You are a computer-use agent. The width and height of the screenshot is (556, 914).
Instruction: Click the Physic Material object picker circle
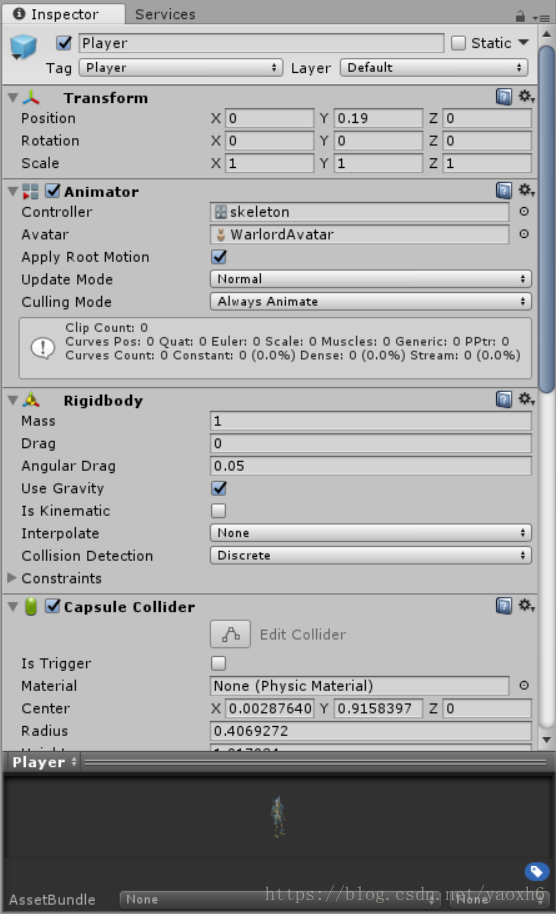(x=524, y=686)
